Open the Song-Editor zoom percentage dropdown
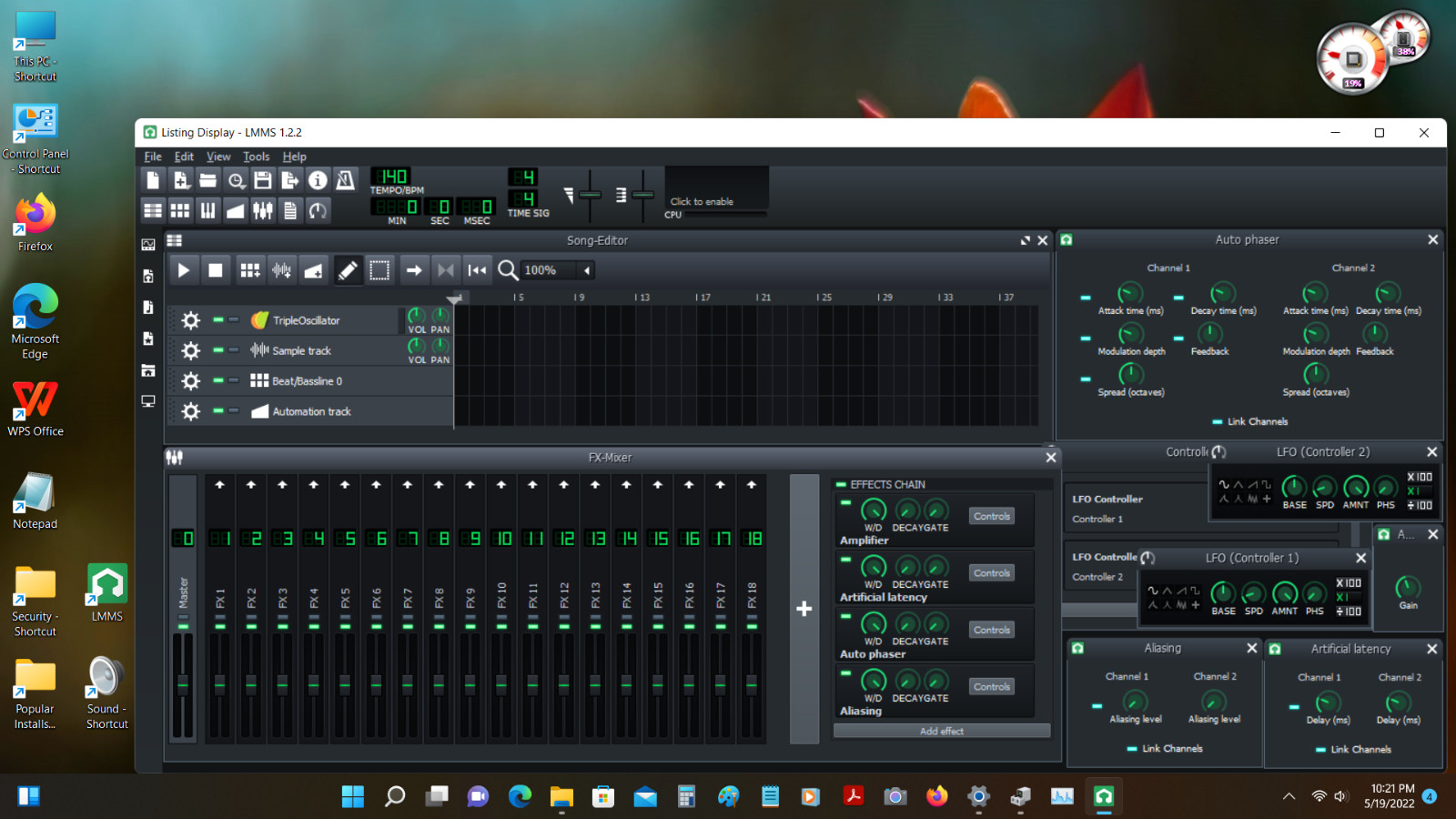The image size is (1456, 819). click(558, 270)
